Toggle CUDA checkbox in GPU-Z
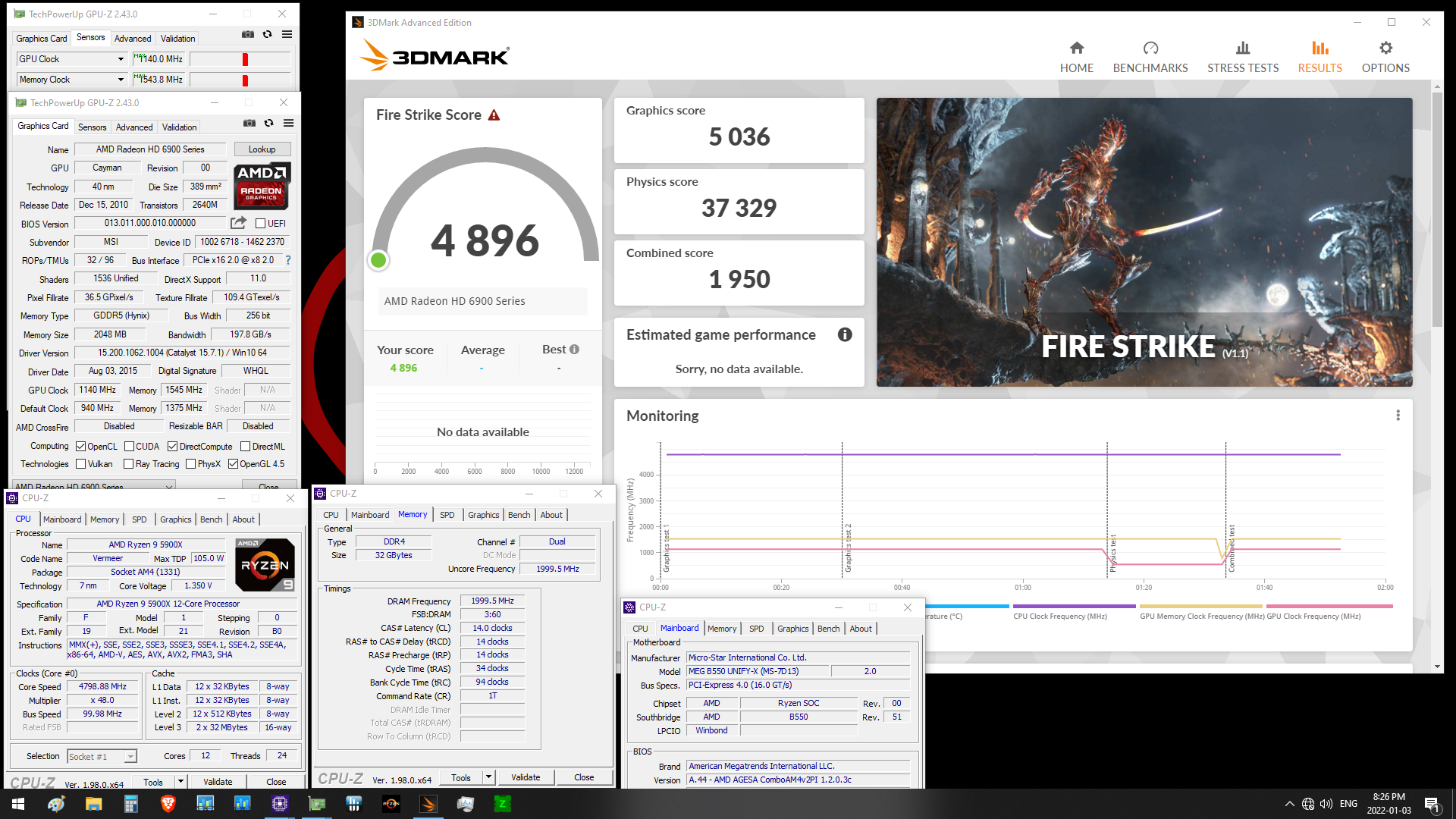Viewport: 1456px width, 819px height. (x=129, y=447)
